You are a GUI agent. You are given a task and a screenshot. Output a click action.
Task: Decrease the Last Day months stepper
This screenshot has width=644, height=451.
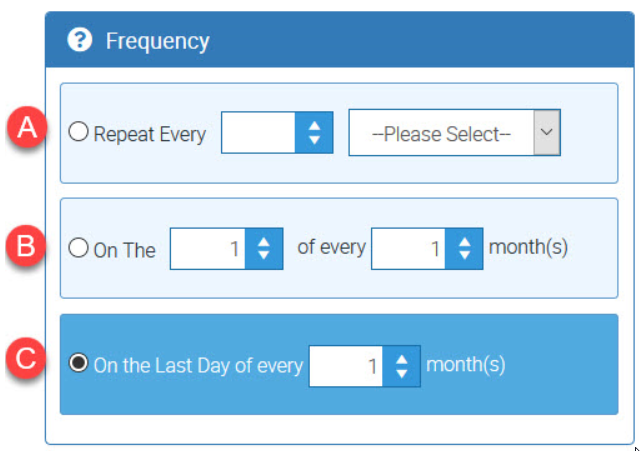(x=402, y=374)
